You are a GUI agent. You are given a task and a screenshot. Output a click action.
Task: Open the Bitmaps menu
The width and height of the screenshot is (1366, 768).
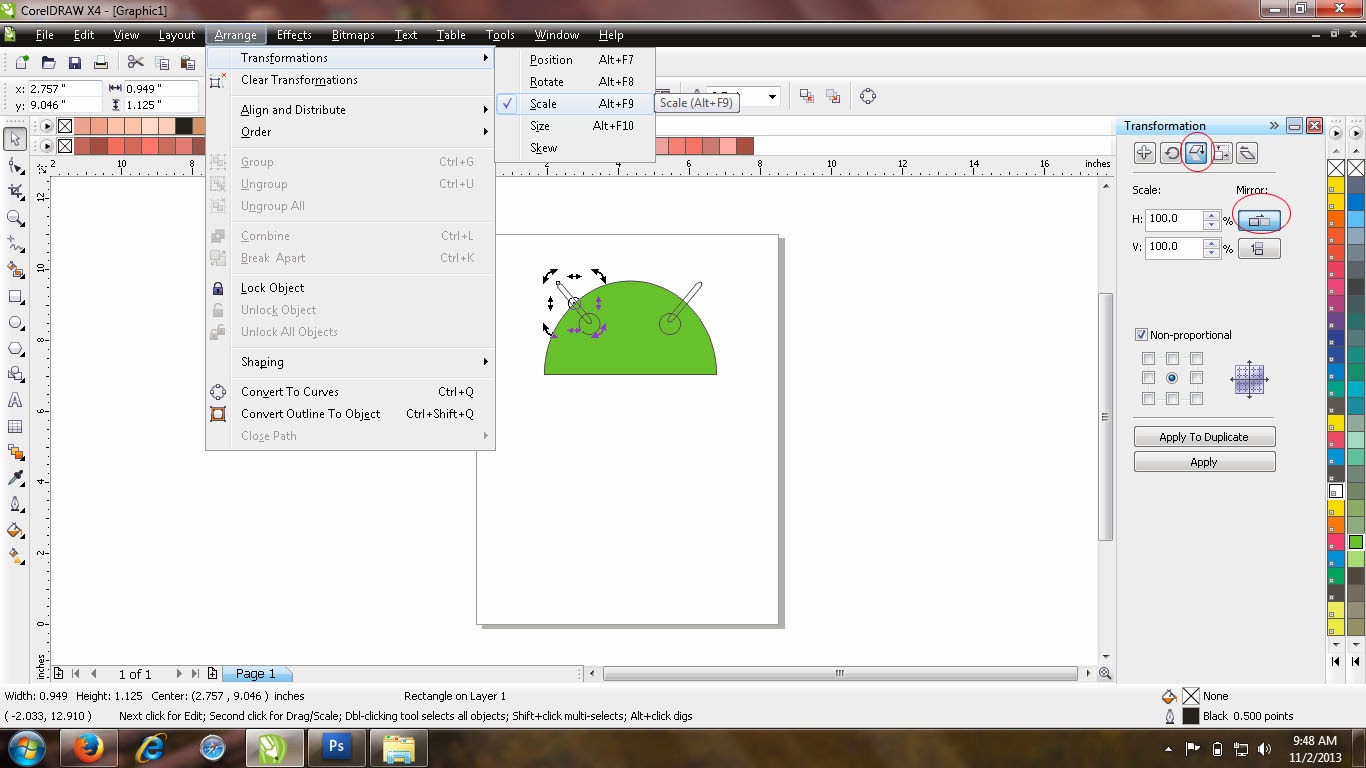pos(352,35)
